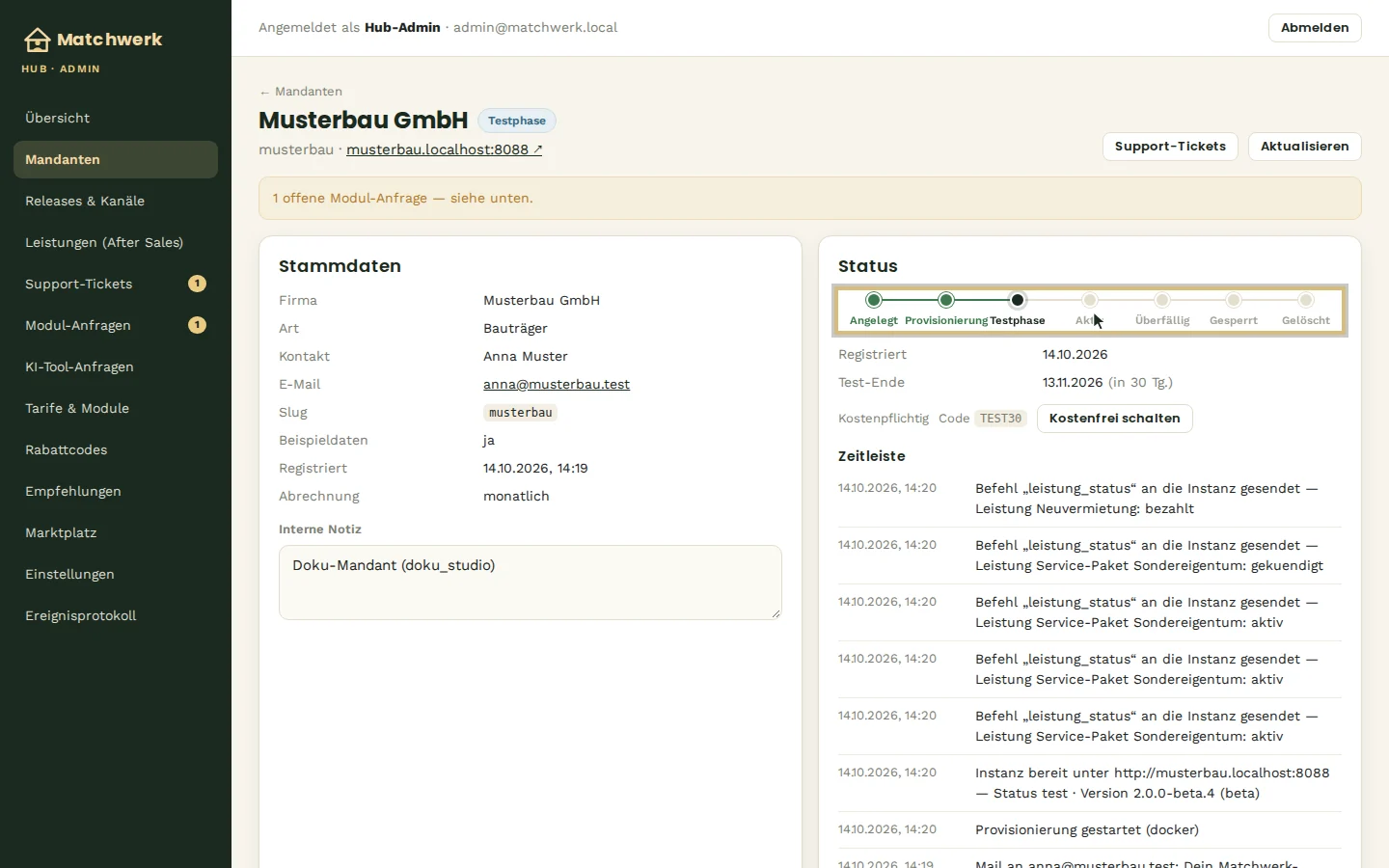Click the Gelöscht status step dot

(1306, 300)
